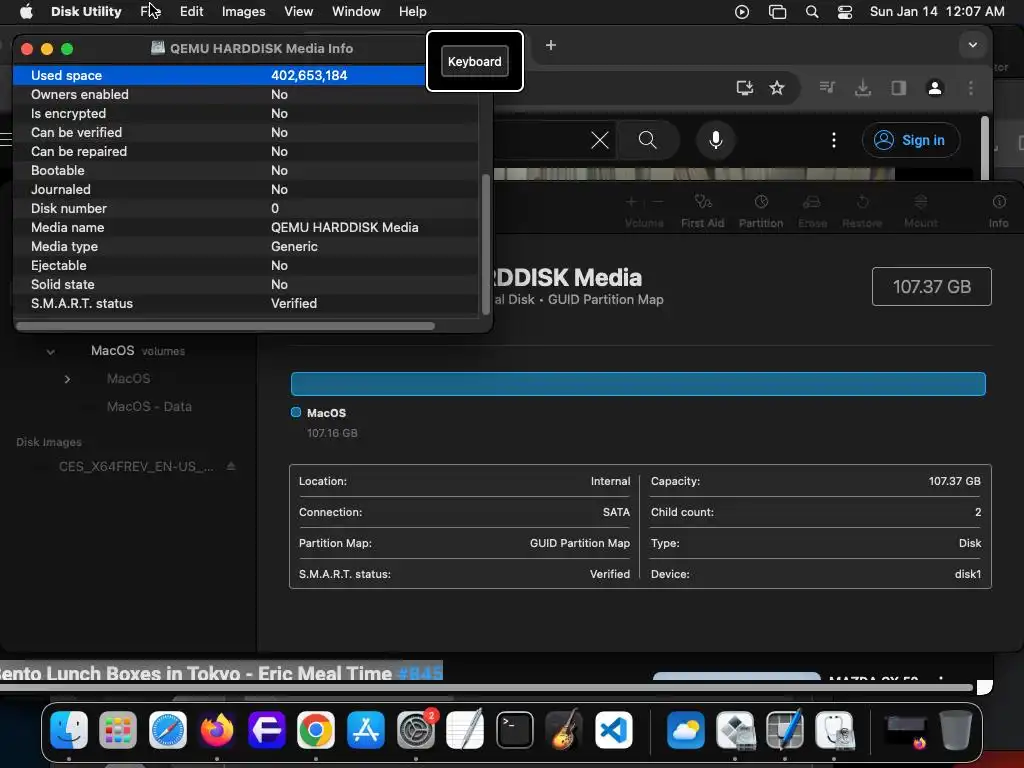Collapse the MacOS volumes group
This screenshot has height=768, width=1024.
pos(50,351)
